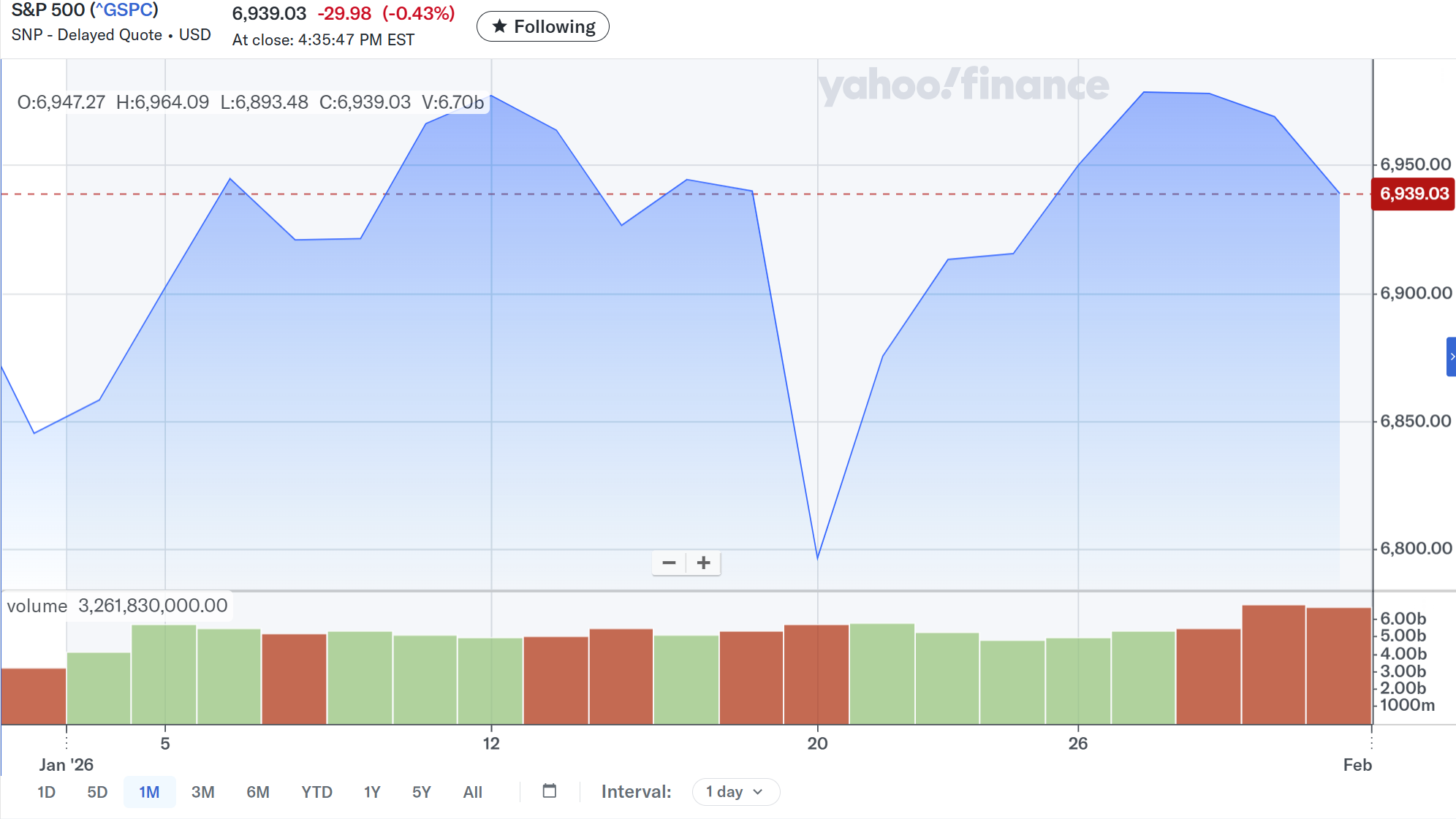
Task: Click the Jan 20 low point on chart
Action: click(x=817, y=558)
